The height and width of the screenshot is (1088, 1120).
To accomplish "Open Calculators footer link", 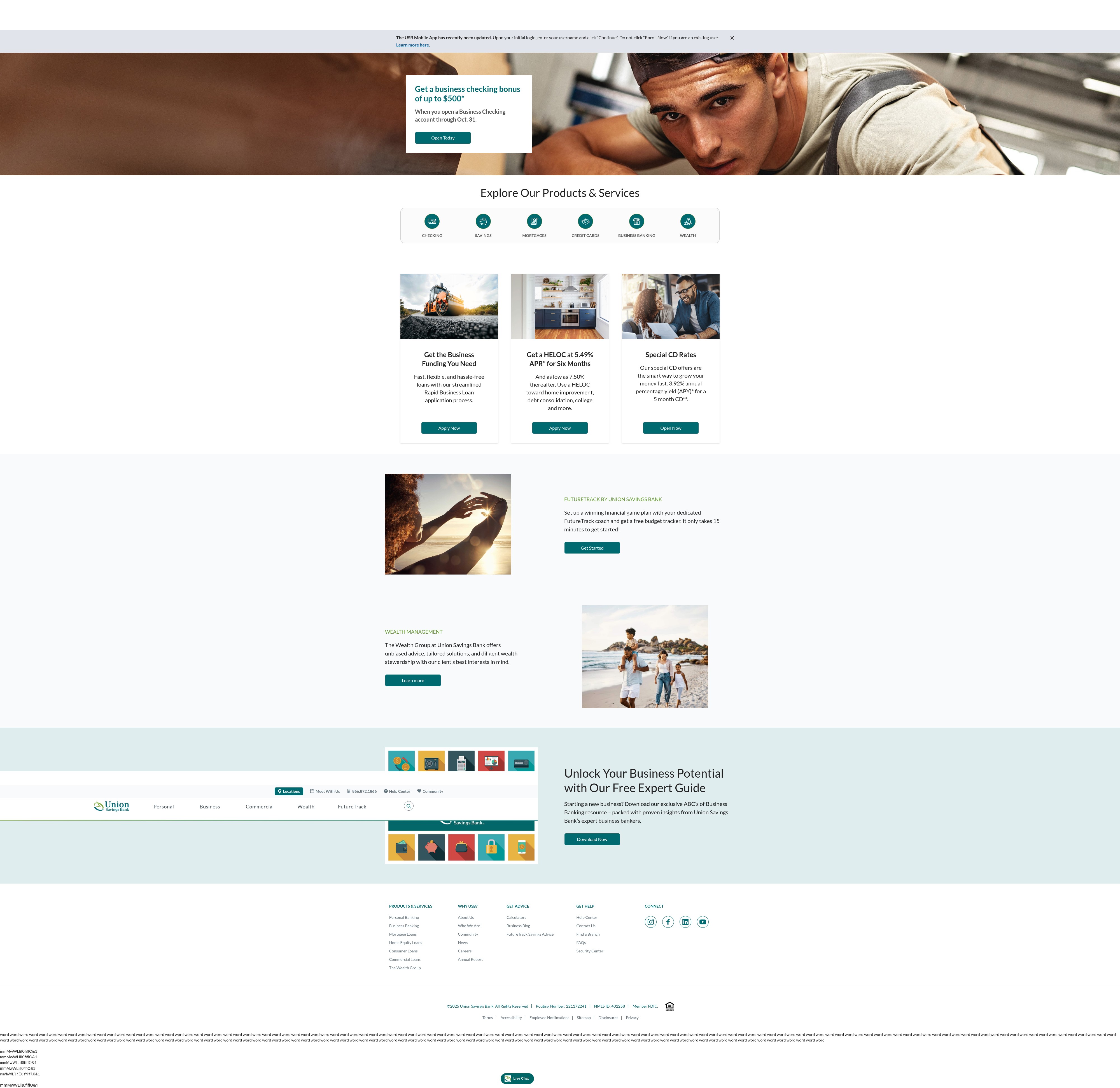I will (x=516, y=918).
